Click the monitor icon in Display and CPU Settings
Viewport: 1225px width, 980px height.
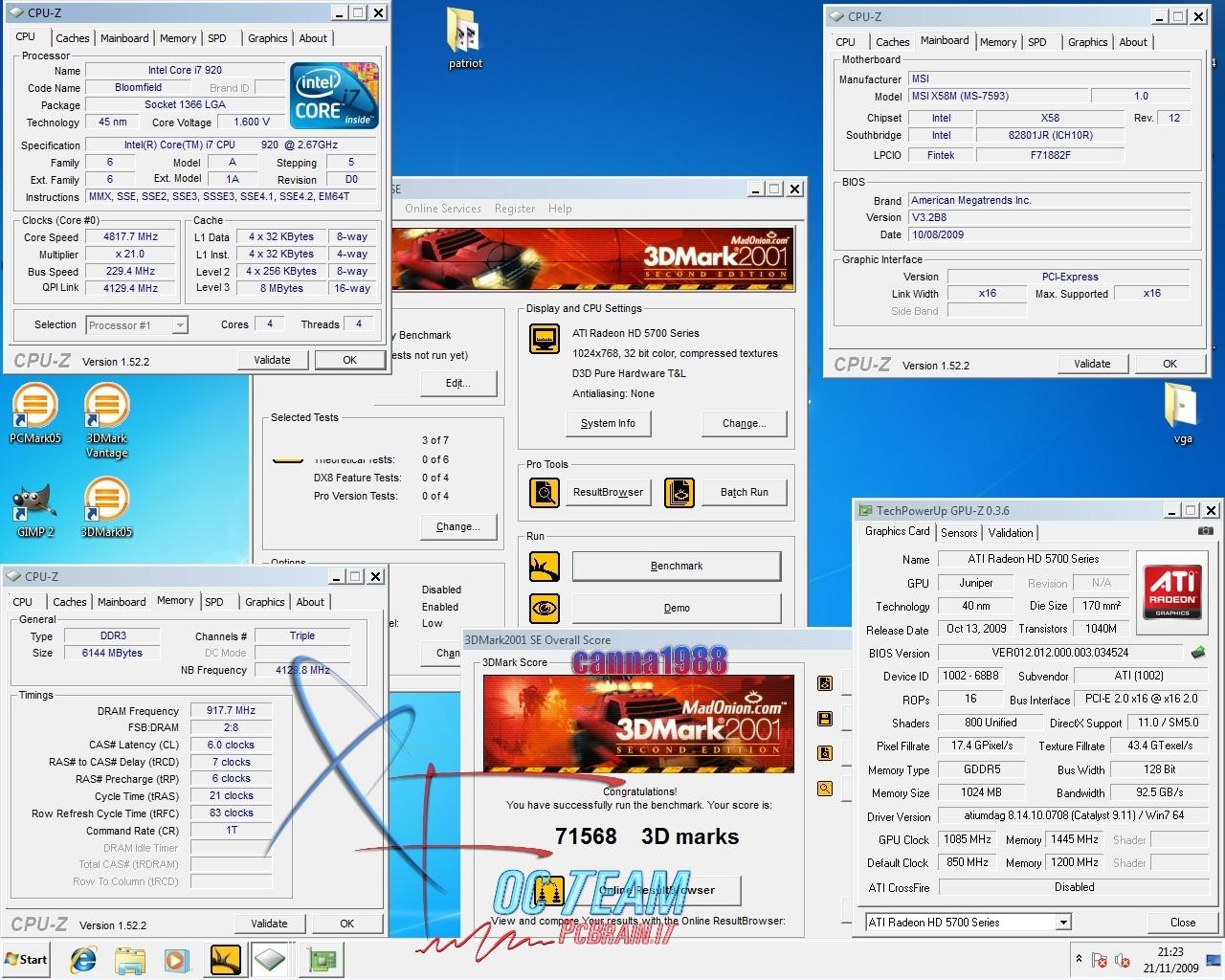pyautogui.click(x=545, y=339)
